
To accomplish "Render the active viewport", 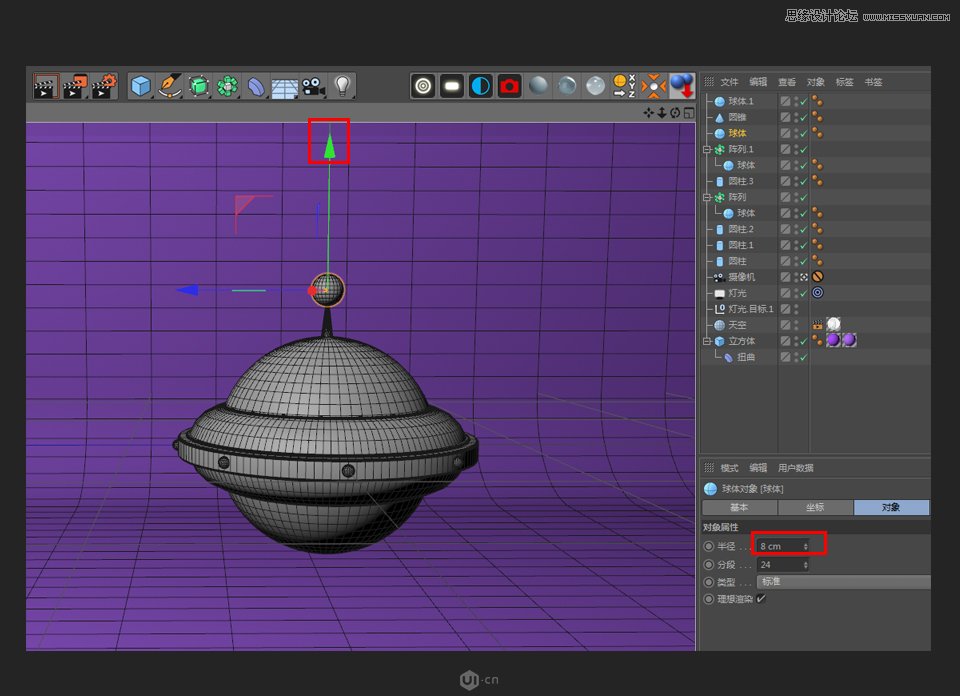I will pyautogui.click(x=423, y=86).
